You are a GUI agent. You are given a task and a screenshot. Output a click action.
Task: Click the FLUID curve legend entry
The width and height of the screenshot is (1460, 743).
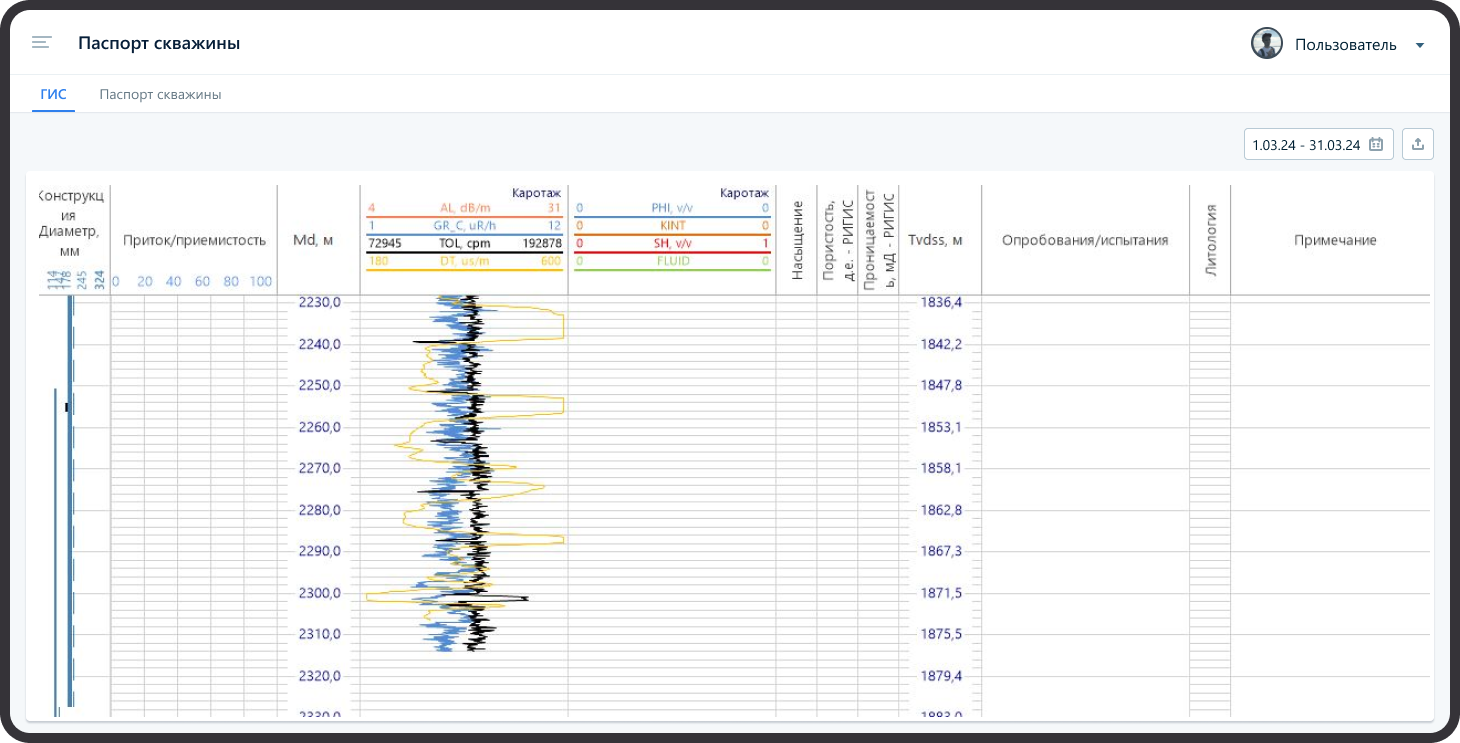click(x=672, y=261)
